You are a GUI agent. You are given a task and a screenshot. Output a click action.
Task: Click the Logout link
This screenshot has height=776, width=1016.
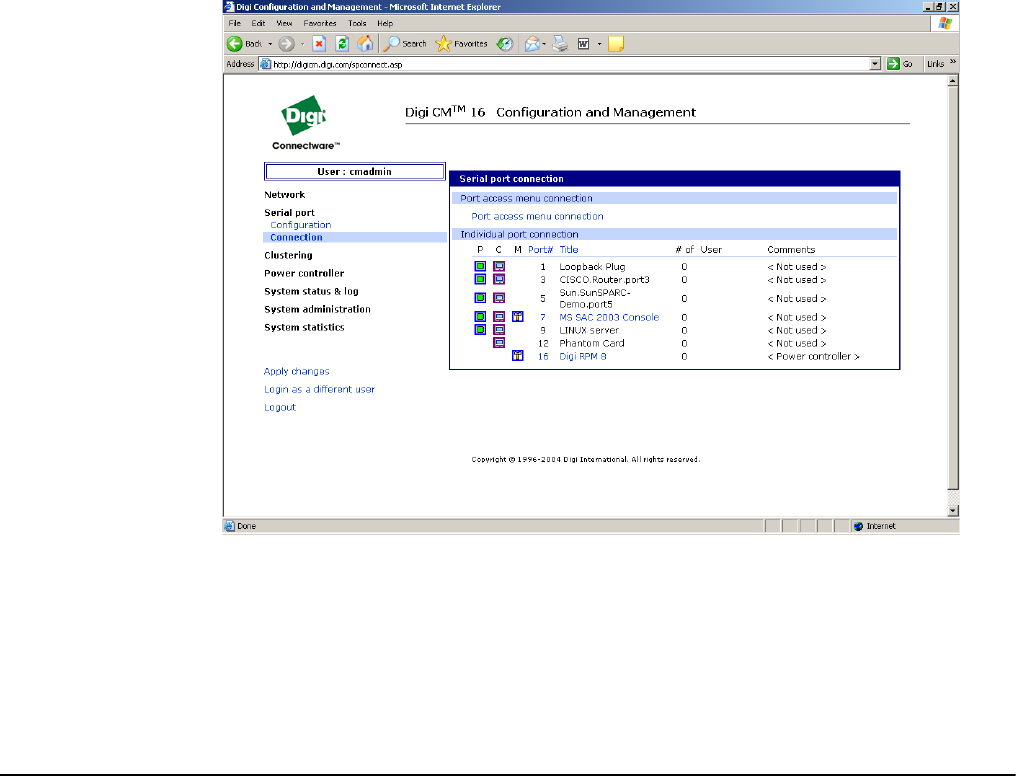tap(280, 407)
